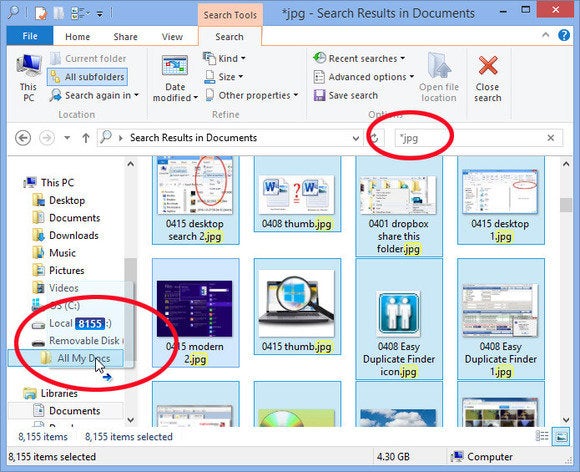Select This PC in navigation pane
The width and height of the screenshot is (580, 472).
tap(49, 182)
